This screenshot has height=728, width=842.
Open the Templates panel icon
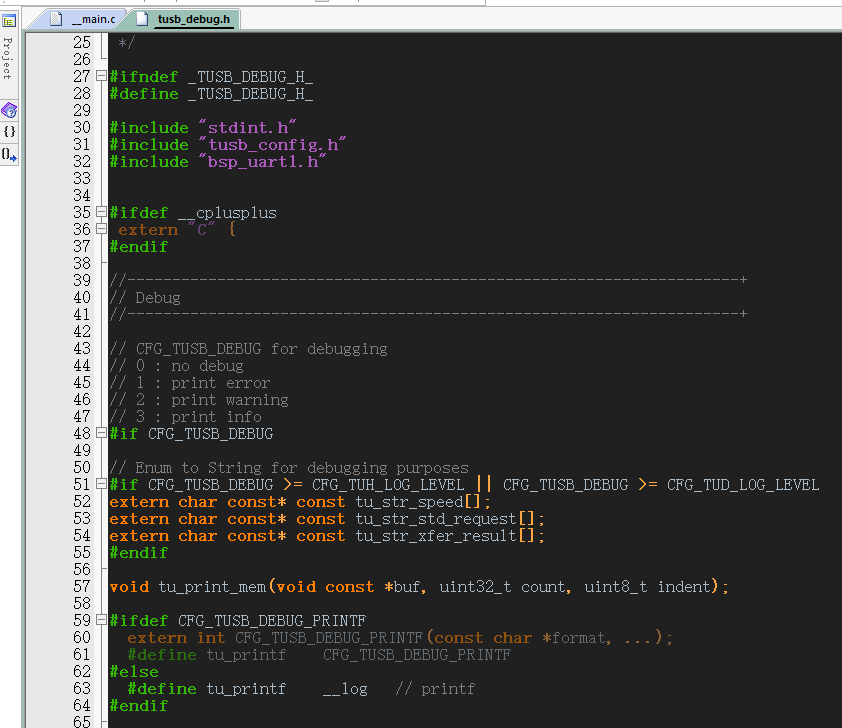9,155
